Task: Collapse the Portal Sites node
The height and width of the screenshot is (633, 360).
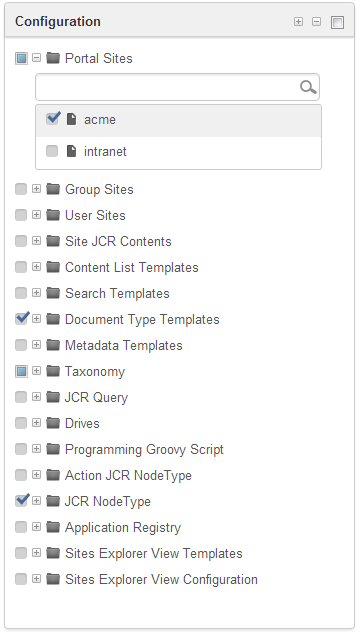Action: tap(37, 58)
